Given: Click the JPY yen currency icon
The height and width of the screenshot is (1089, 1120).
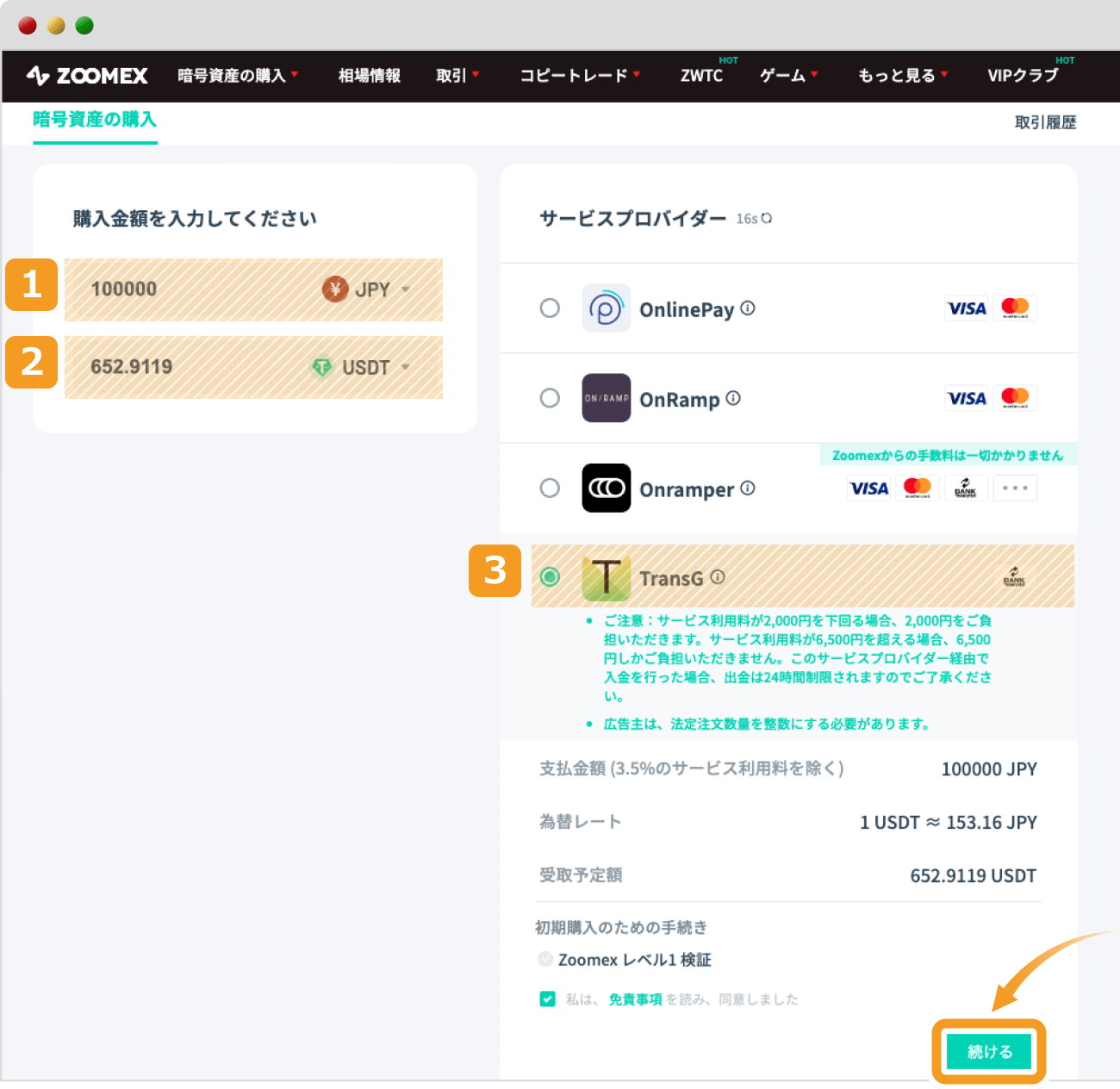Looking at the screenshot, I should point(335,289).
